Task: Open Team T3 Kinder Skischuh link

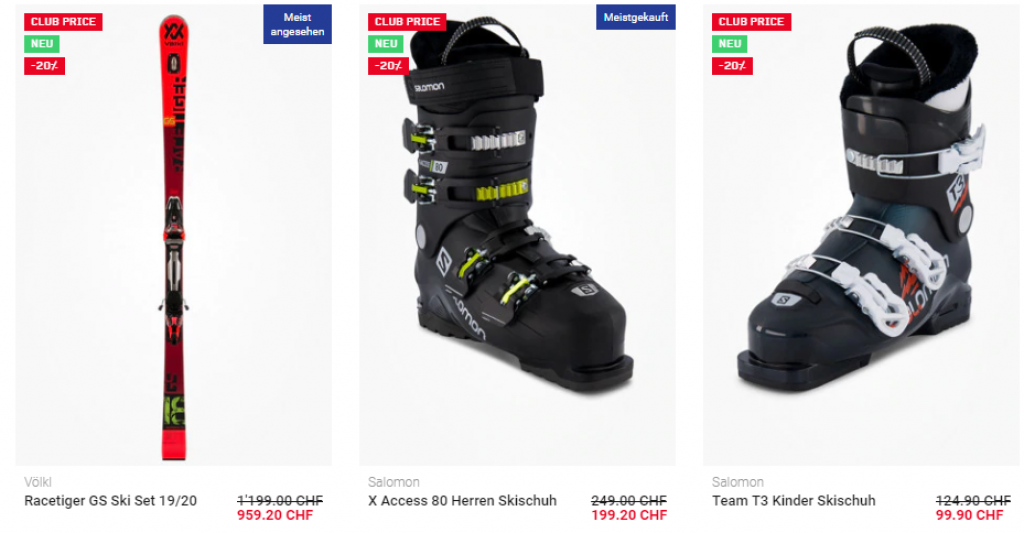Action: [793, 501]
